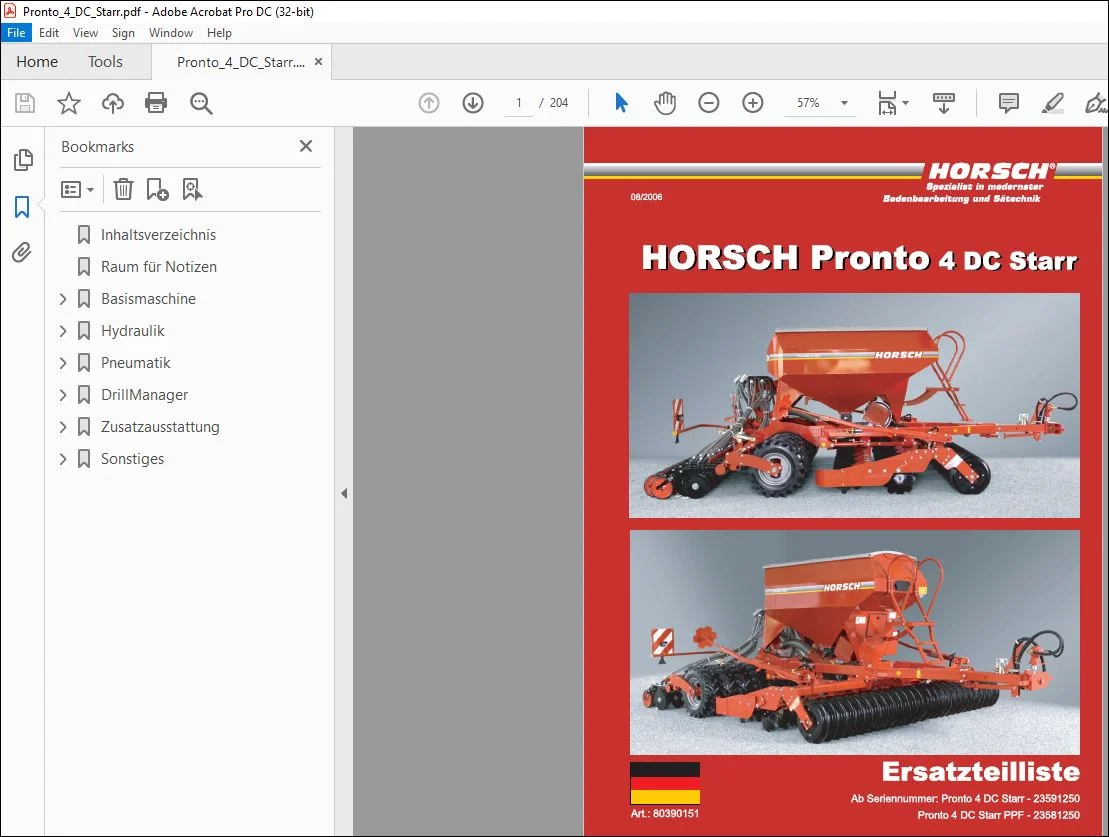The height and width of the screenshot is (837, 1109).
Task: Open the Basismaschine bookmark label
Action: tap(149, 299)
